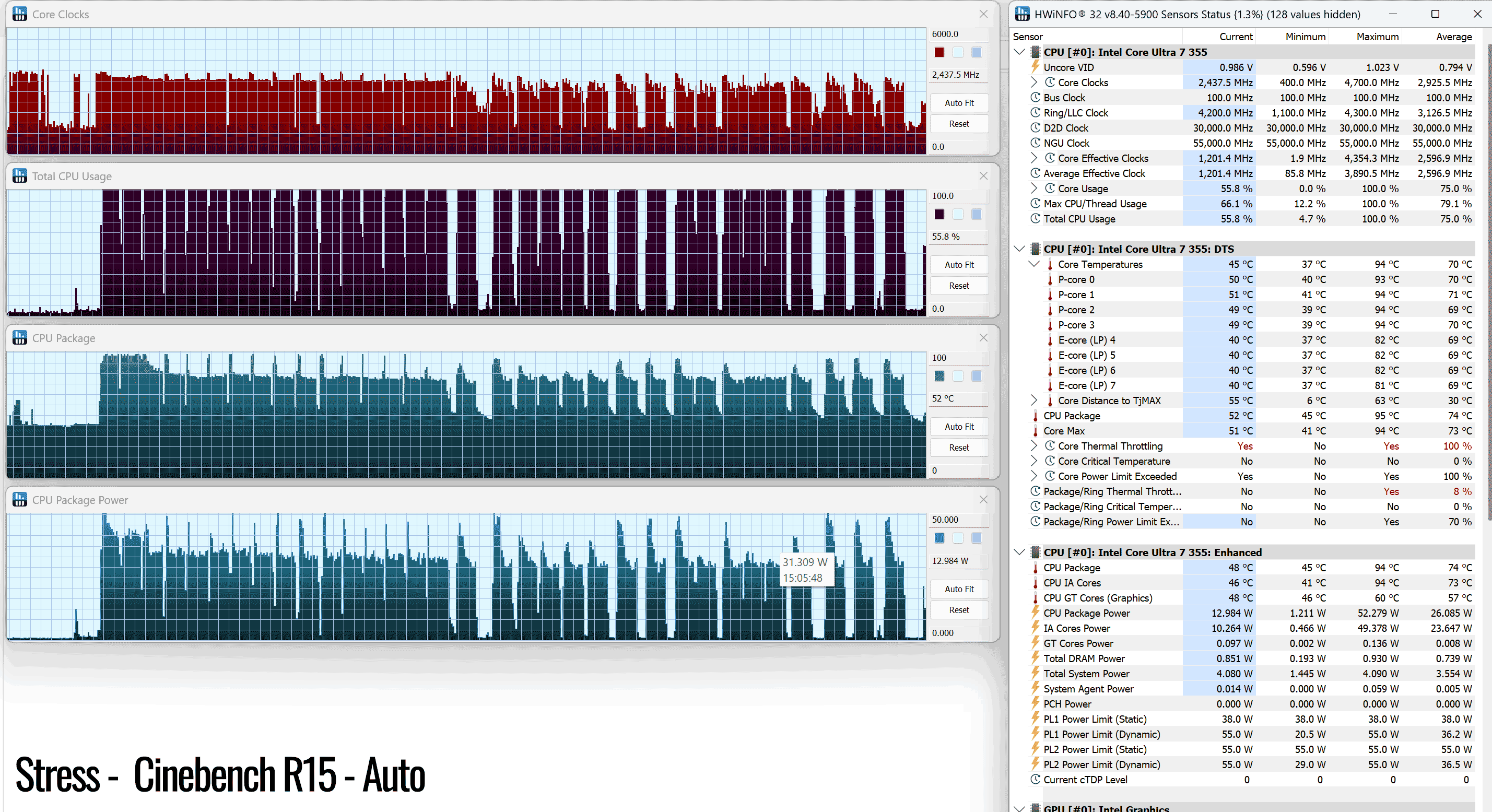Screen dimensions: 1492x812
Task: Set the Core Clocks graph maximum value field
Action: pos(959,33)
